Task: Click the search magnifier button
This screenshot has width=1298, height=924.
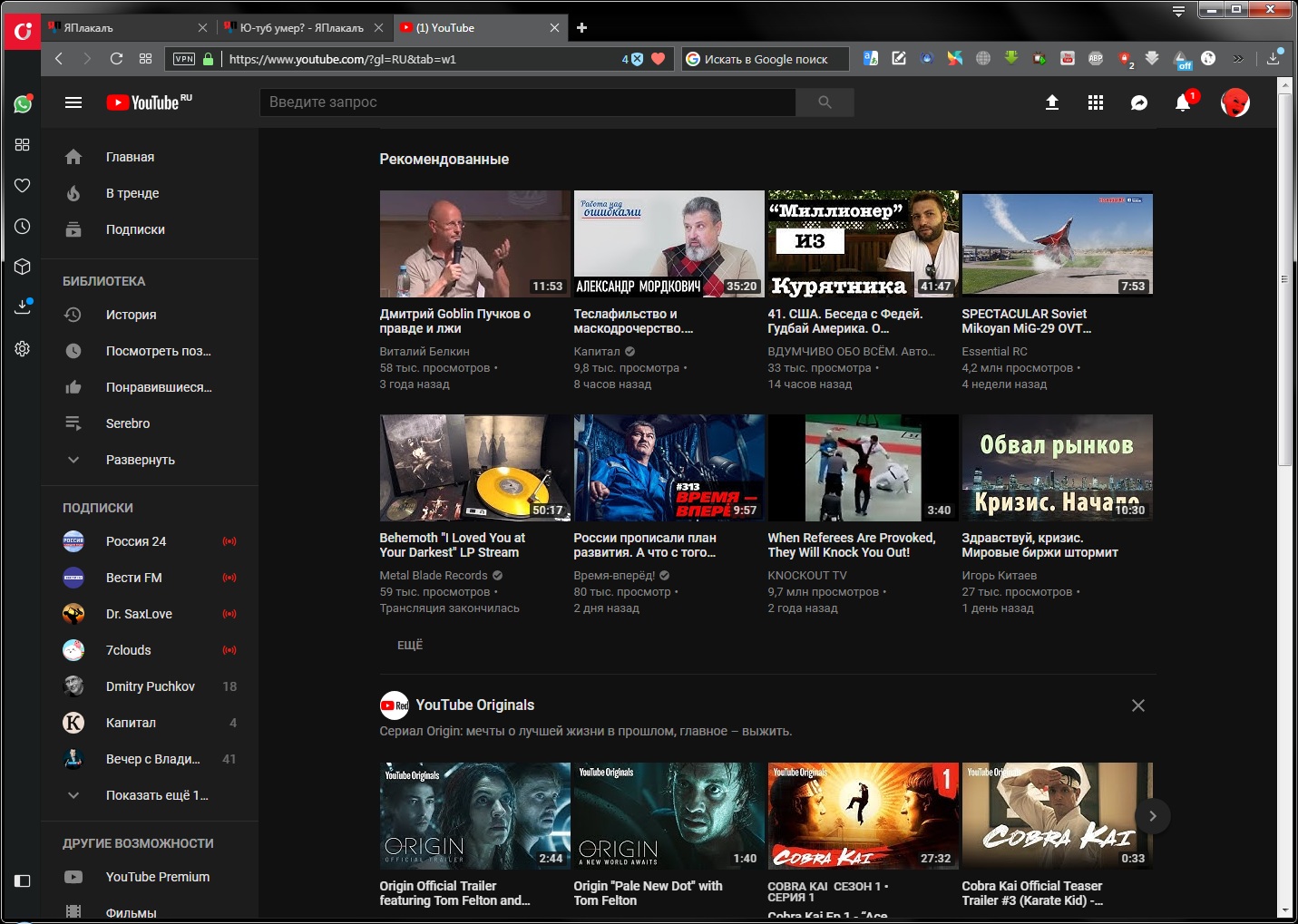Action: 825,102
